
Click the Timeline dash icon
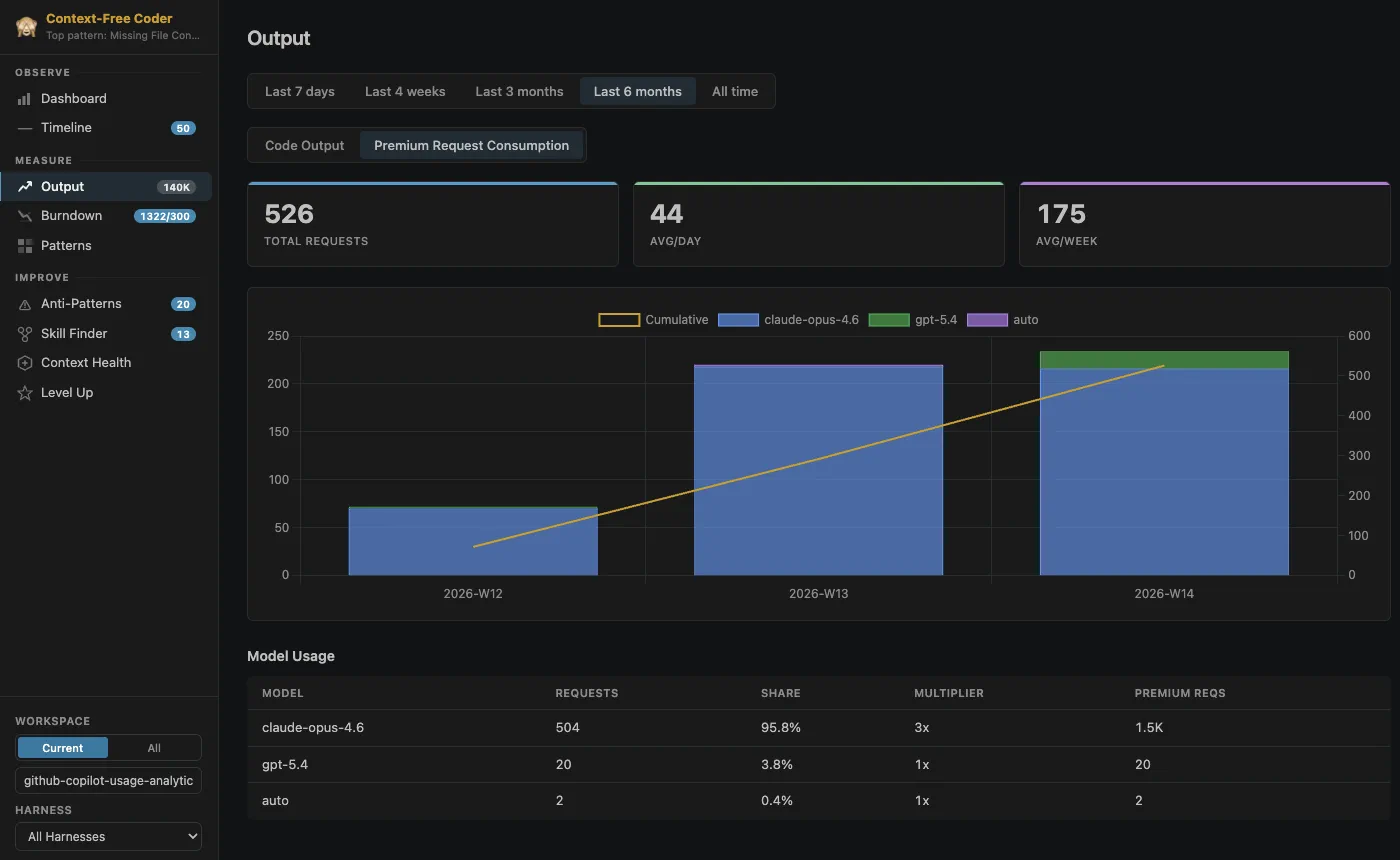(25, 128)
